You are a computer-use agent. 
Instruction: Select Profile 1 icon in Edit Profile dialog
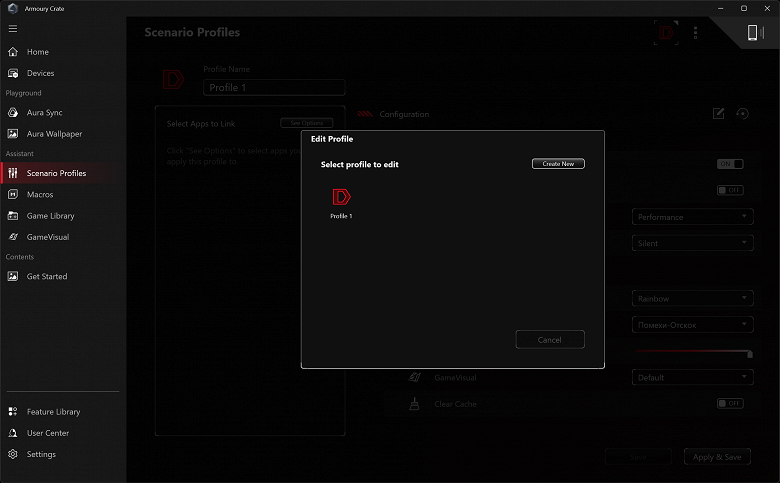(341, 197)
